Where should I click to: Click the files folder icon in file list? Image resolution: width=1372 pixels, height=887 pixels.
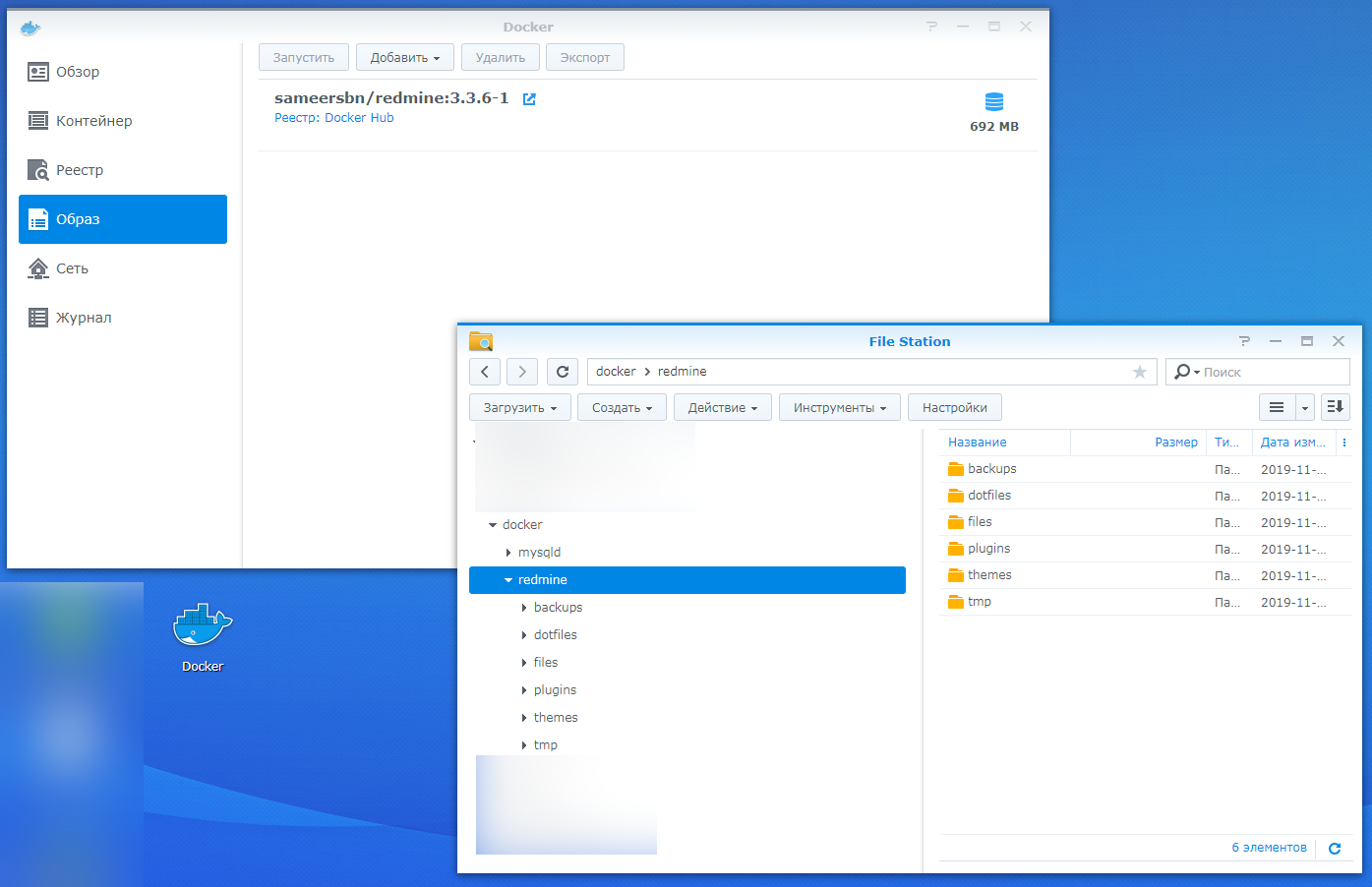955,522
